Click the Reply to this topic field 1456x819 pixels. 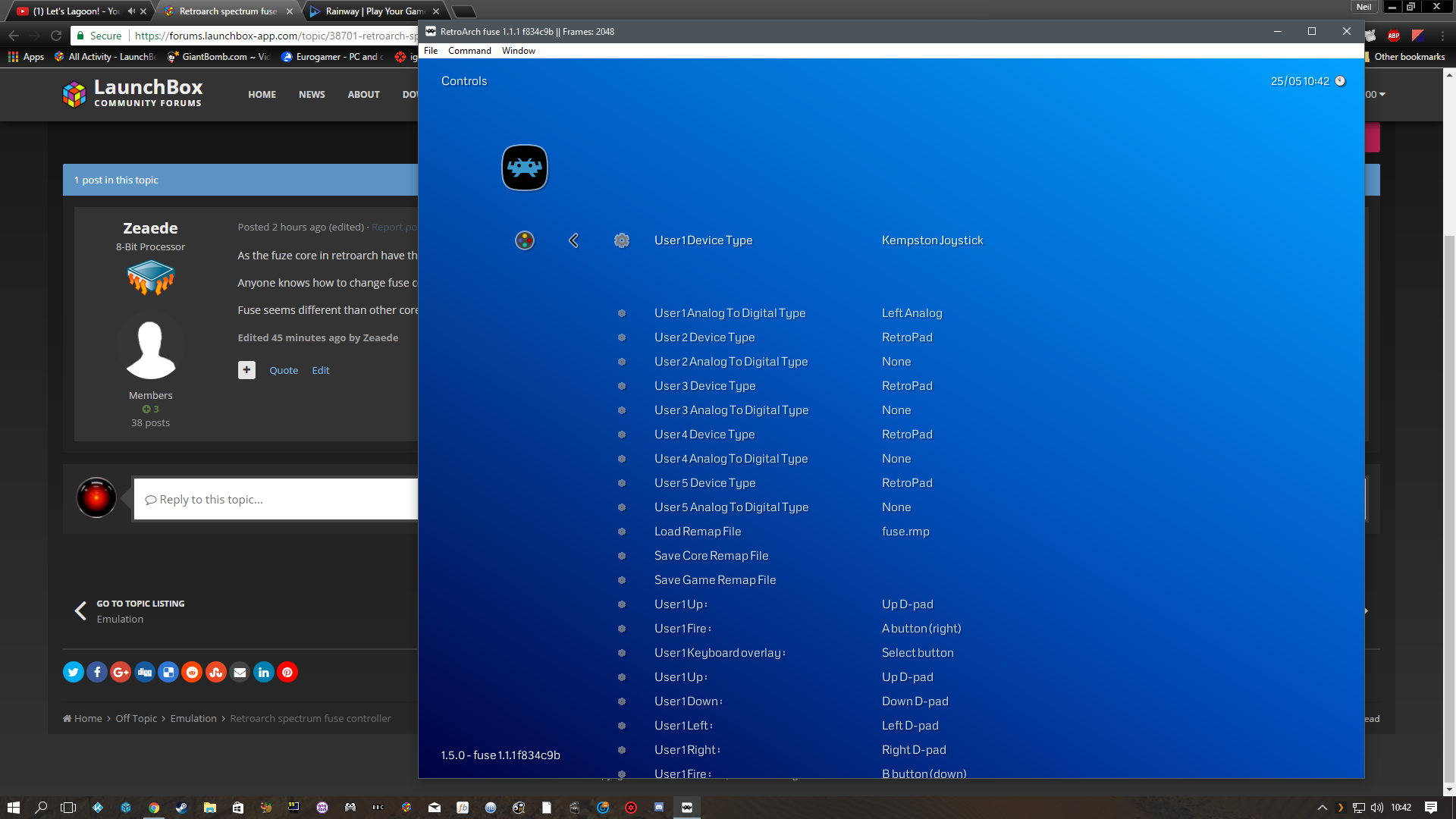(x=276, y=499)
